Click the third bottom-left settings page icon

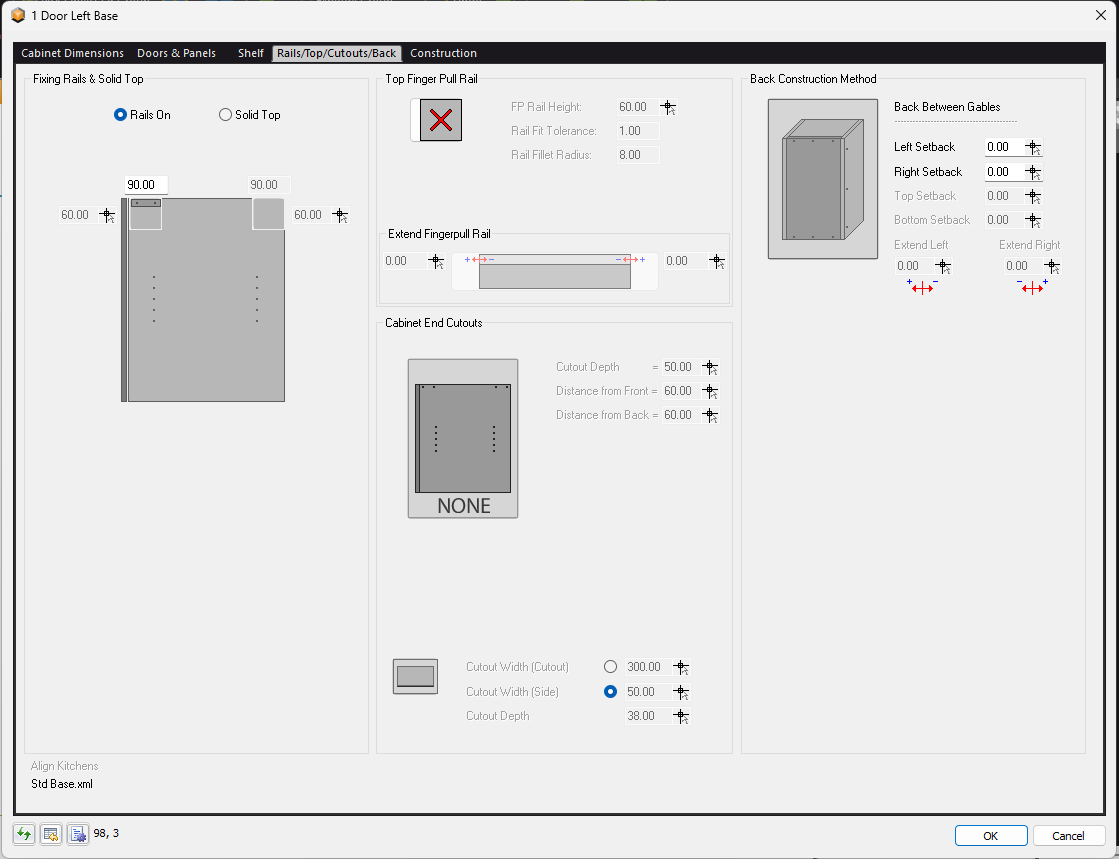[78, 833]
